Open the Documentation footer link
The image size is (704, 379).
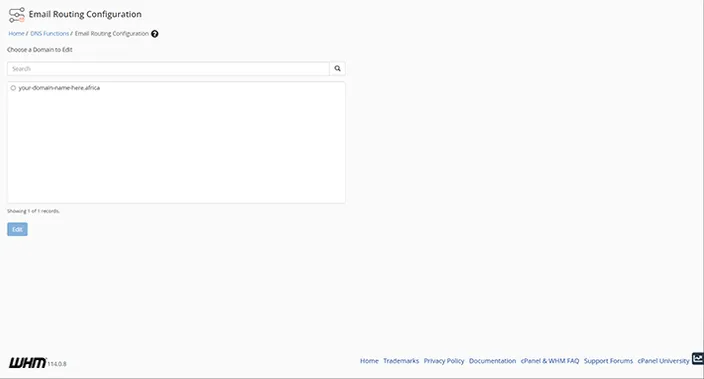point(493,361)
